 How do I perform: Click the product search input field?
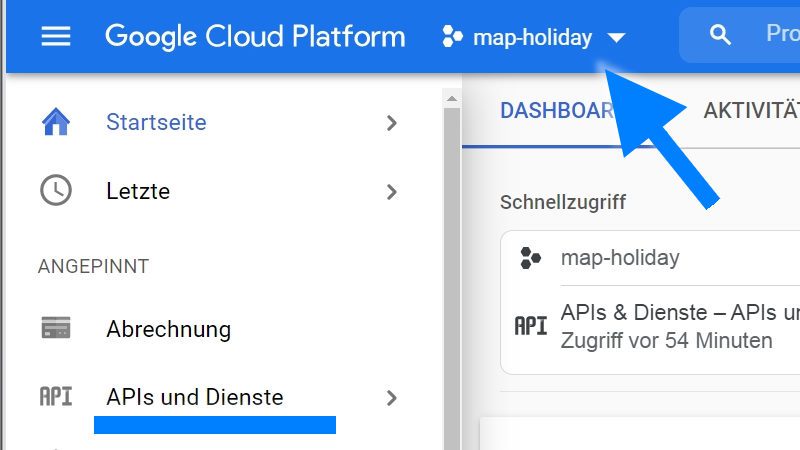click(780, 36)
